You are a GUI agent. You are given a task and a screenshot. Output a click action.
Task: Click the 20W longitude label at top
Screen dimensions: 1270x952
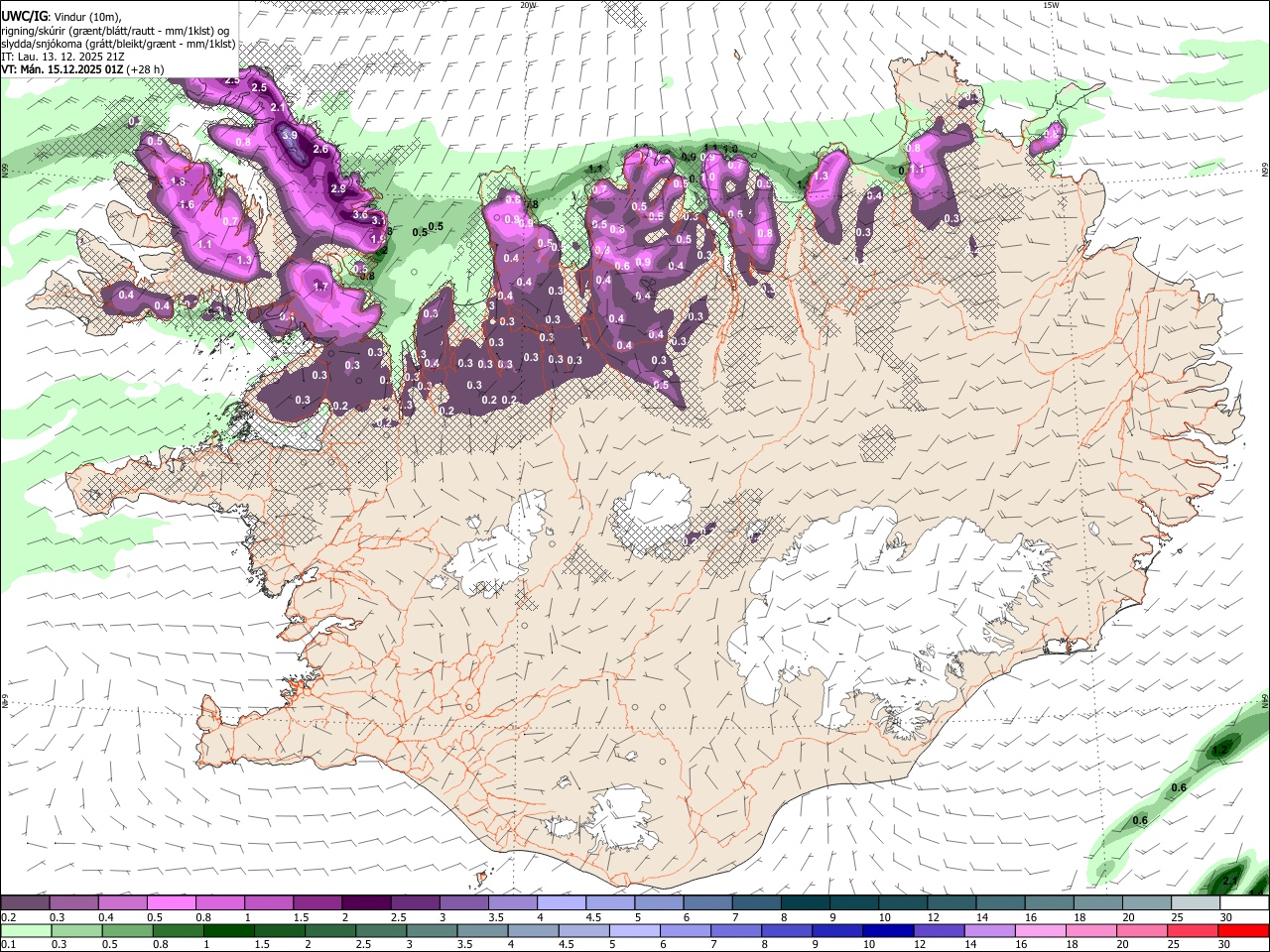click(528, 4)
